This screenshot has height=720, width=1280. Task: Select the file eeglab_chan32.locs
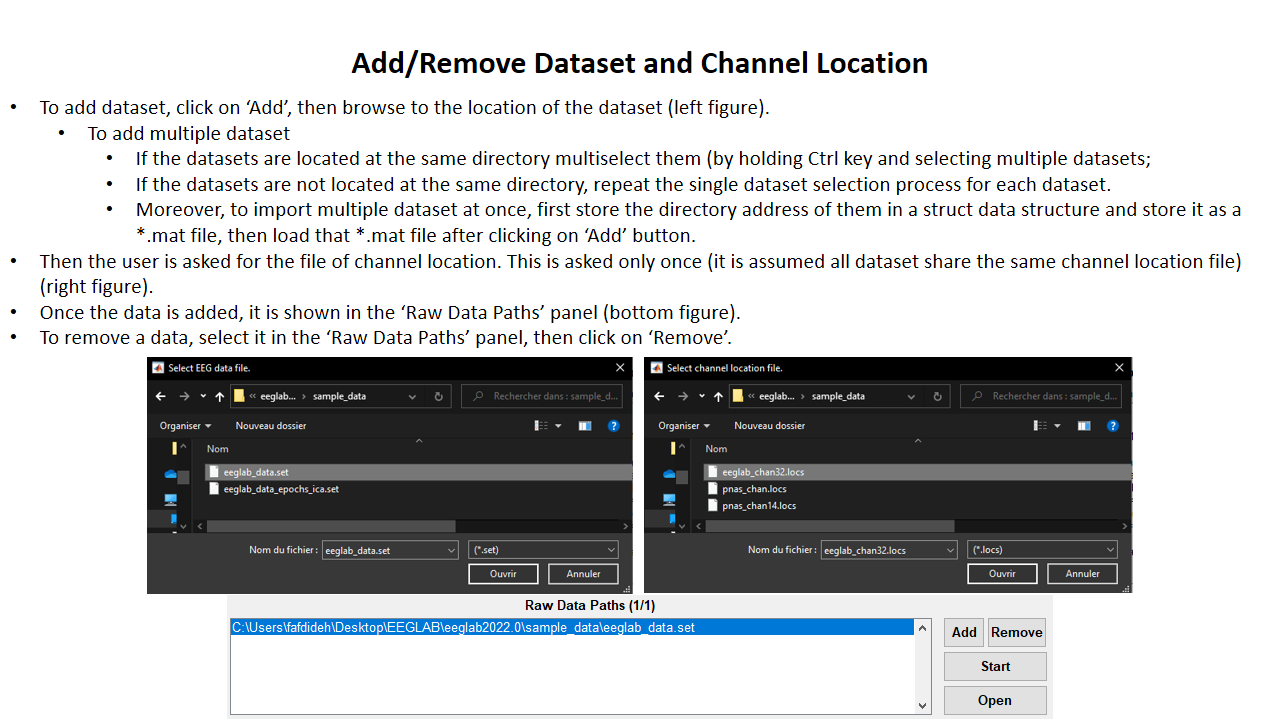[x=917, y=472]
